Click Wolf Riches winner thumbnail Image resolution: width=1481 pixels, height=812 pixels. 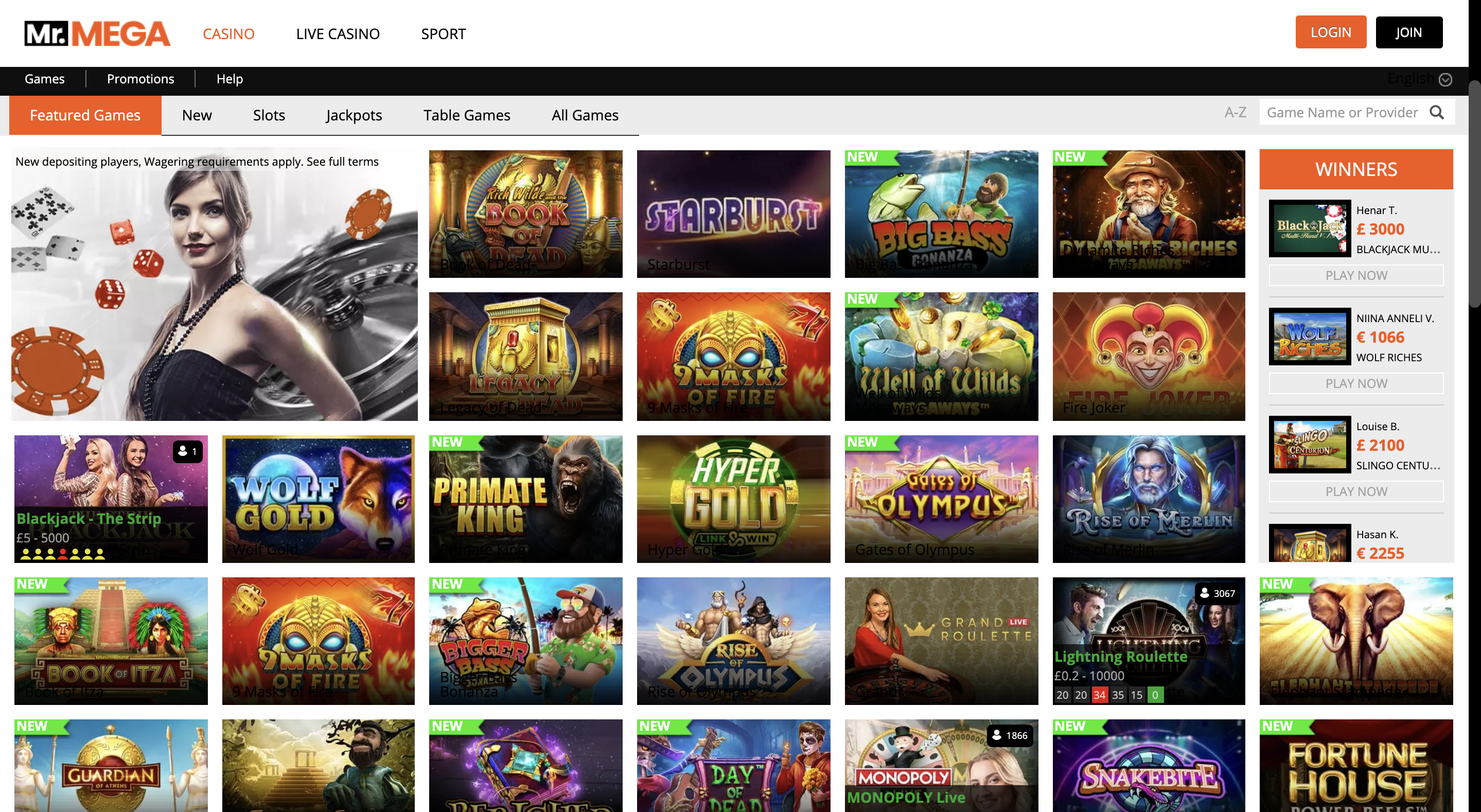[x=1310, y=337]
